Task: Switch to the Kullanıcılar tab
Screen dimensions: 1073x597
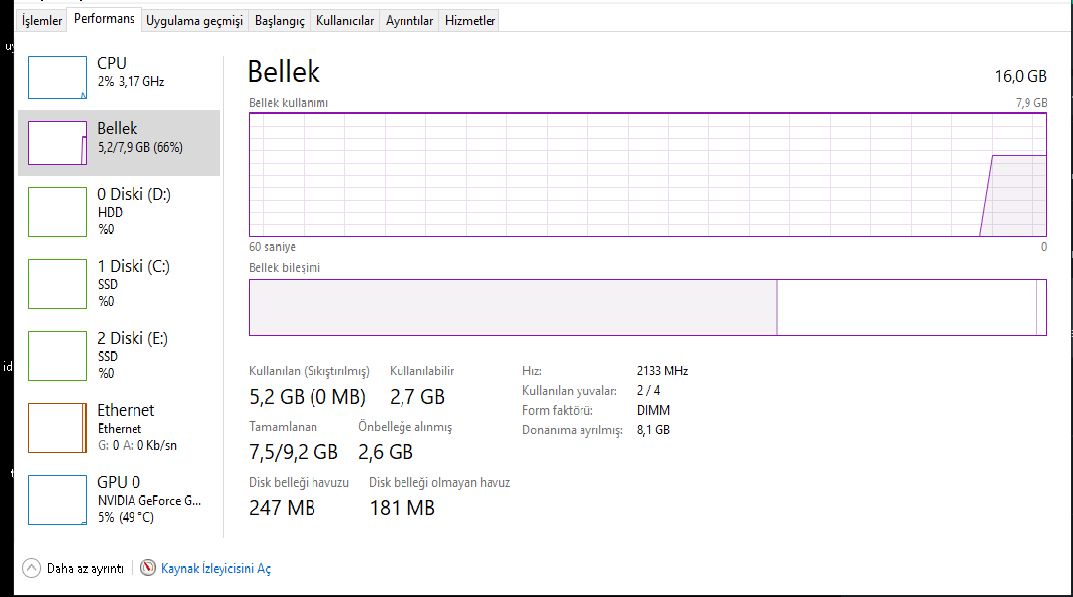Action: click(x=345, y=21)
